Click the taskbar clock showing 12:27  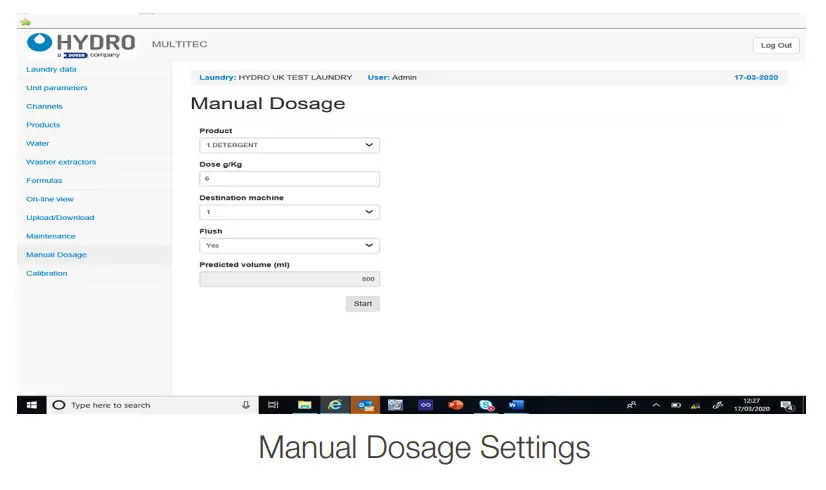coord(752,405)
